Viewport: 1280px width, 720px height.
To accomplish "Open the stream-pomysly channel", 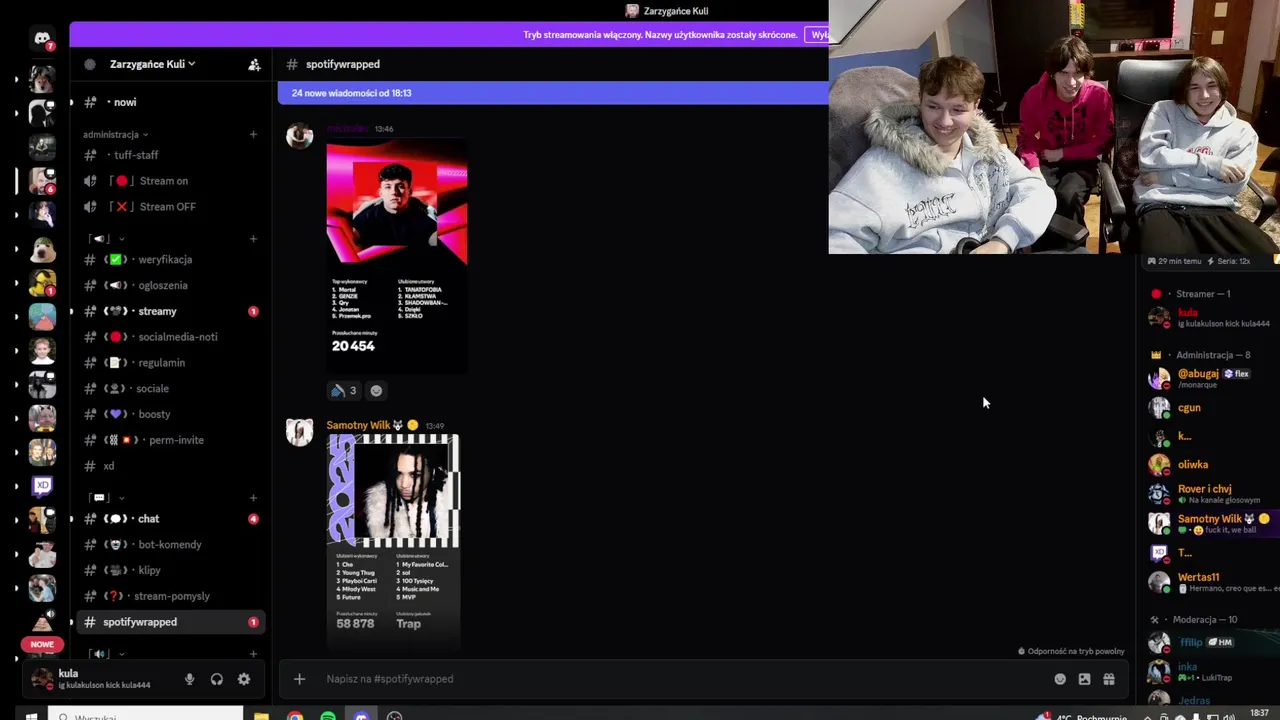I will point(170,596).
